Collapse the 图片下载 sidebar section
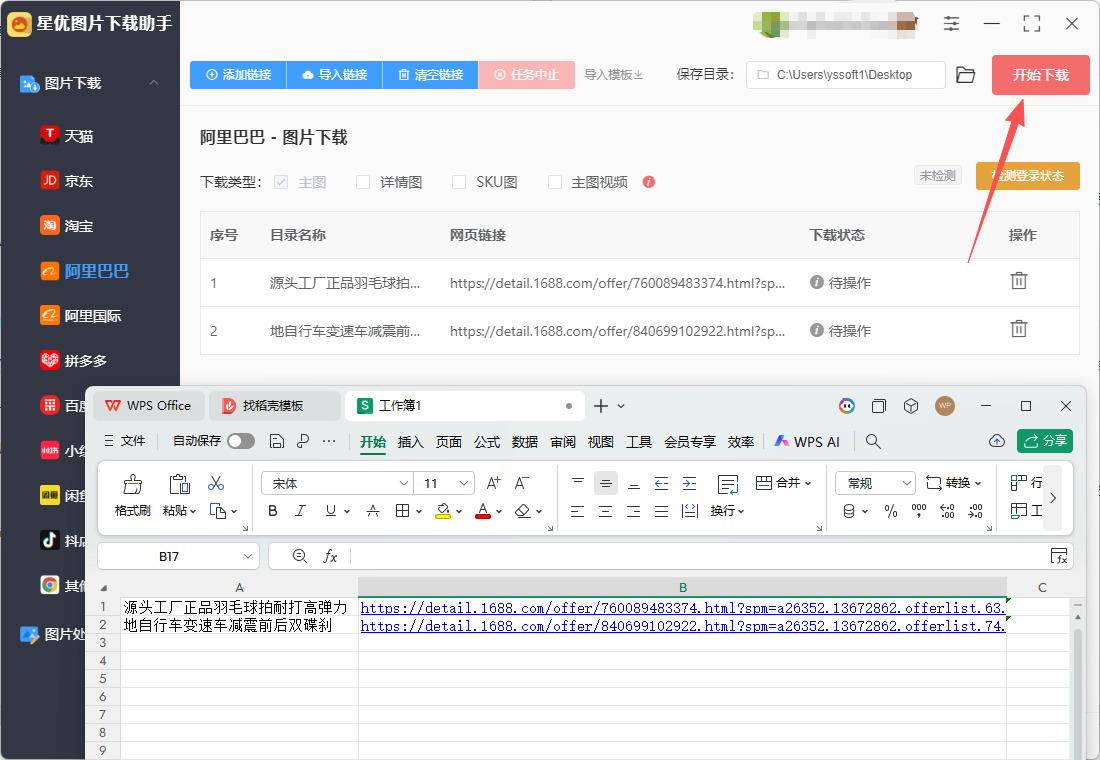The image size is (1100, 760). (x=154, y=83)
